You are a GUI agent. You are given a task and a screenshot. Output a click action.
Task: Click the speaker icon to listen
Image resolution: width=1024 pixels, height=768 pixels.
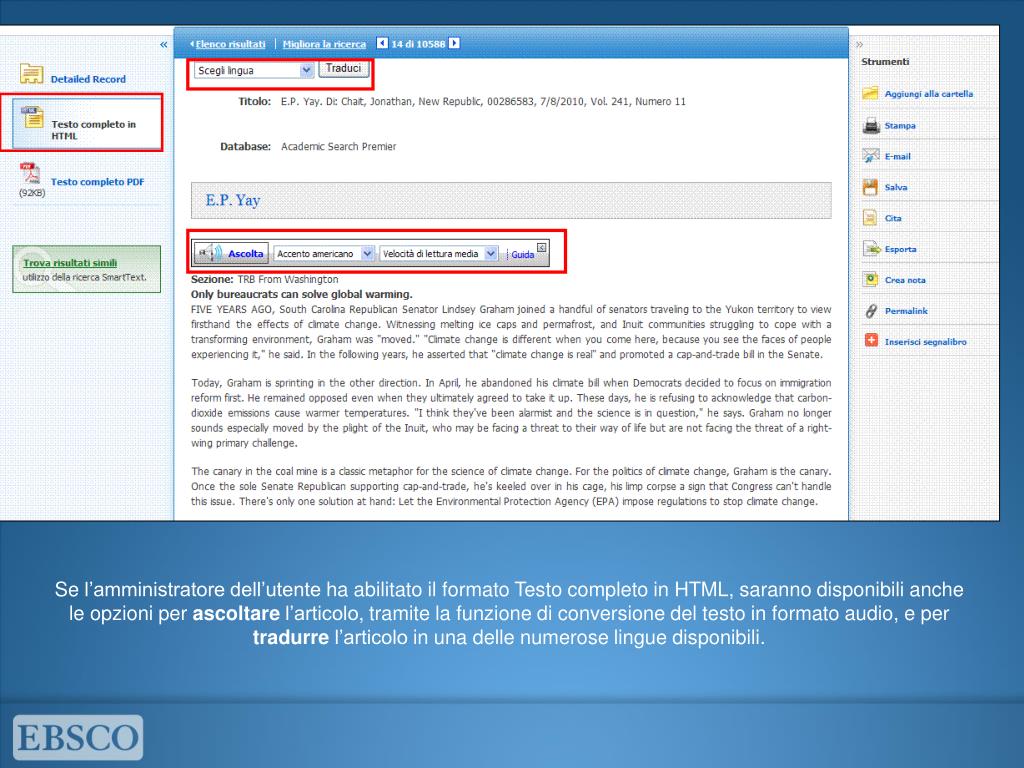coord(209,253)
